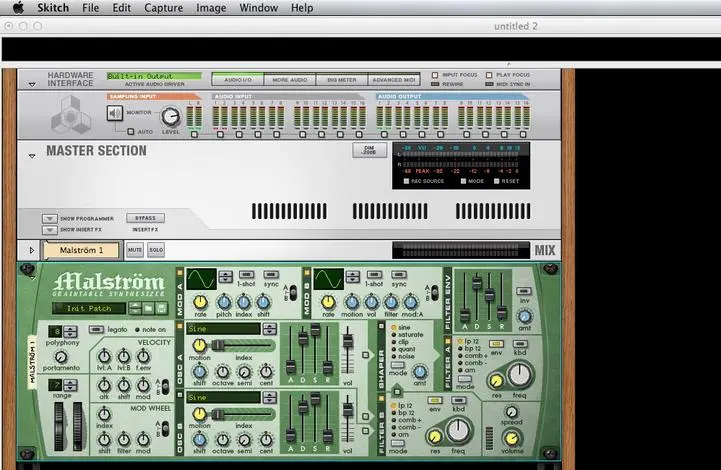Click the patch select up/down arrows
The height and width of the screenshot is (470, 721).
click(x=135, y=308)
